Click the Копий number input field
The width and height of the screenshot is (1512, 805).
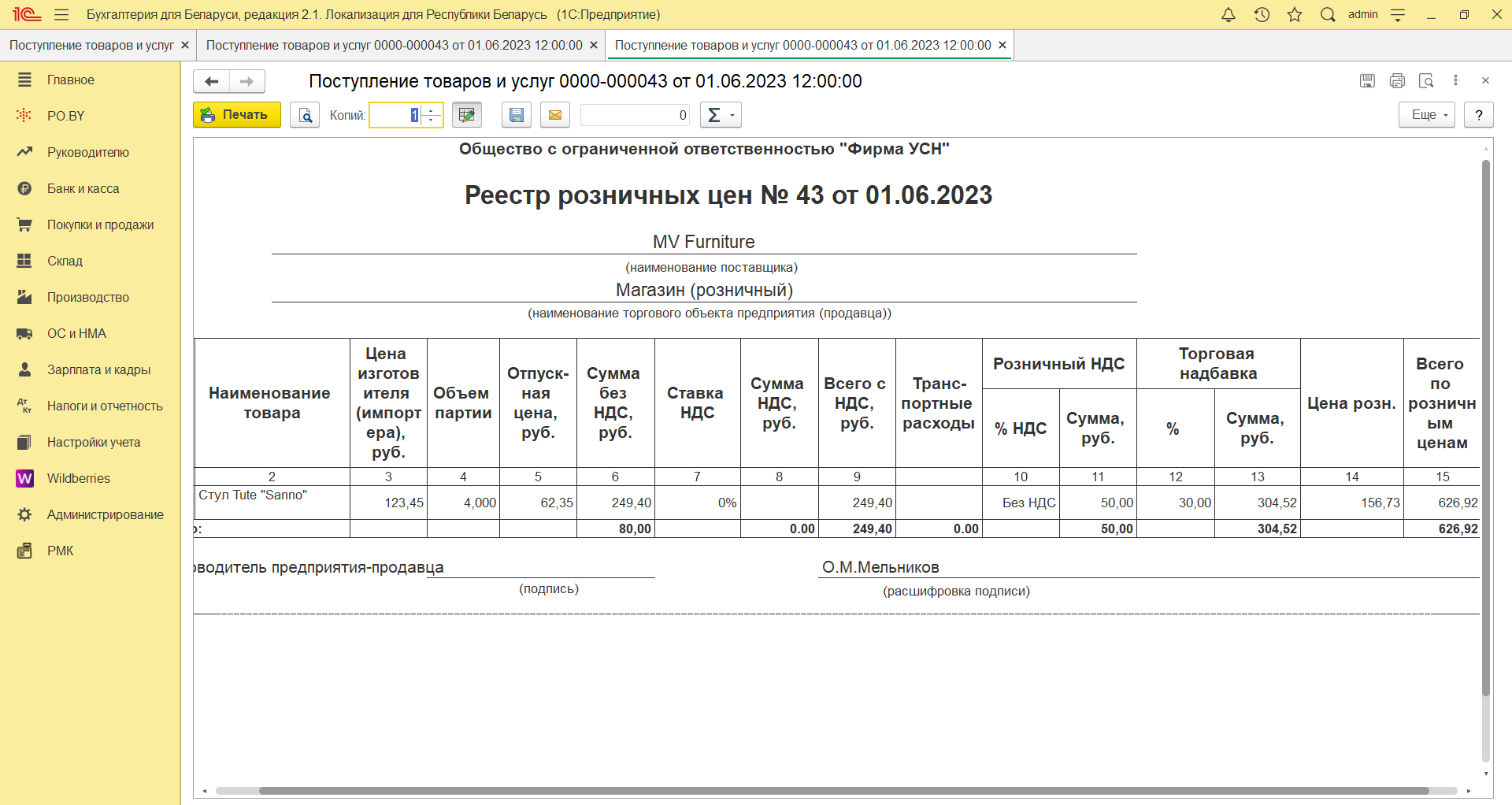[x=395, y=115]
